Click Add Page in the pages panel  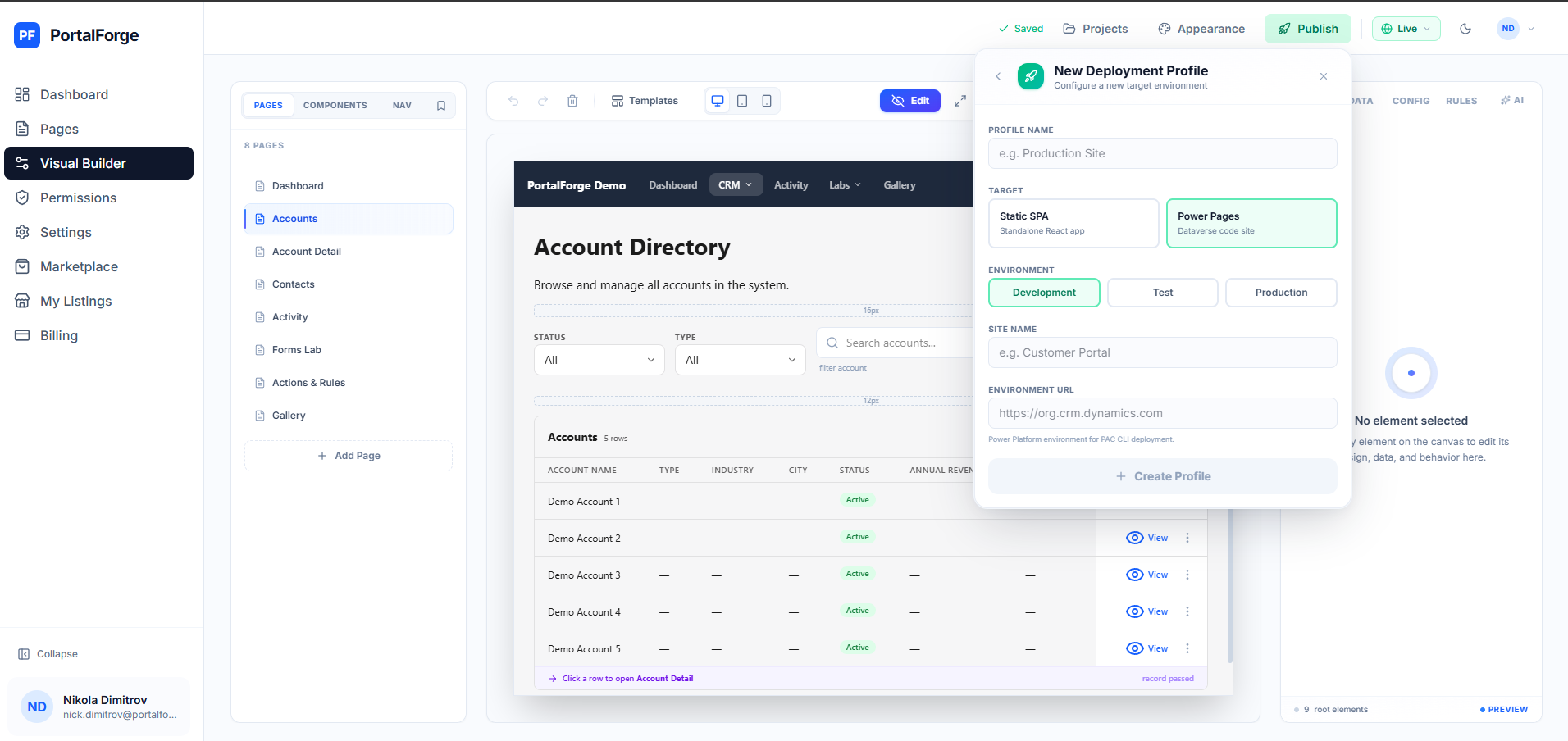348,455
